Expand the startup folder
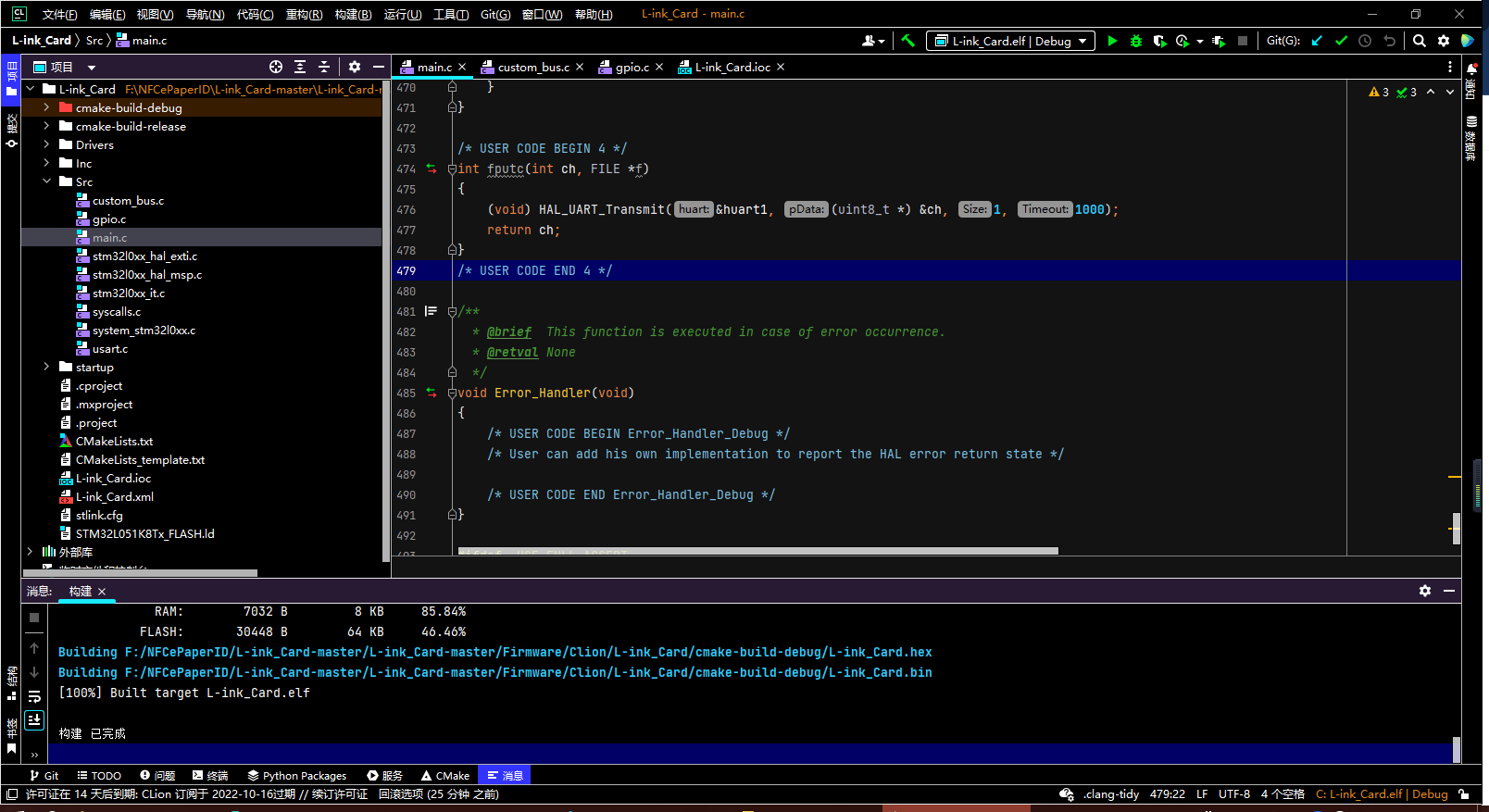Screen dimensions: 1489x812 [46, 367]
